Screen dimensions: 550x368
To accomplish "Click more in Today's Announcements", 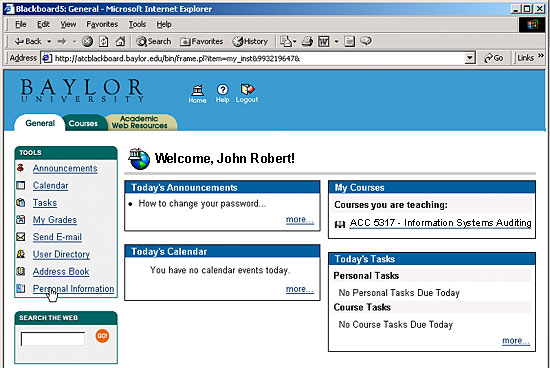I will pyautogui.click(x=300, y=220).
